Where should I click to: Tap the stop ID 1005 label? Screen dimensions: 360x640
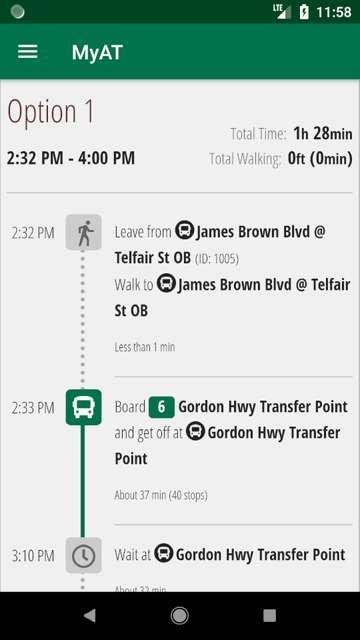(x=217, y=259)
